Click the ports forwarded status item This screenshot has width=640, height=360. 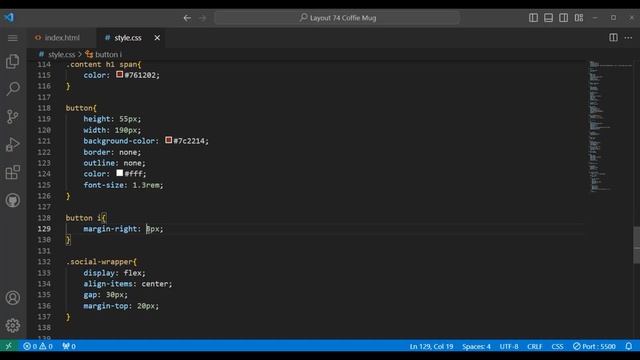tap(69, 346)
